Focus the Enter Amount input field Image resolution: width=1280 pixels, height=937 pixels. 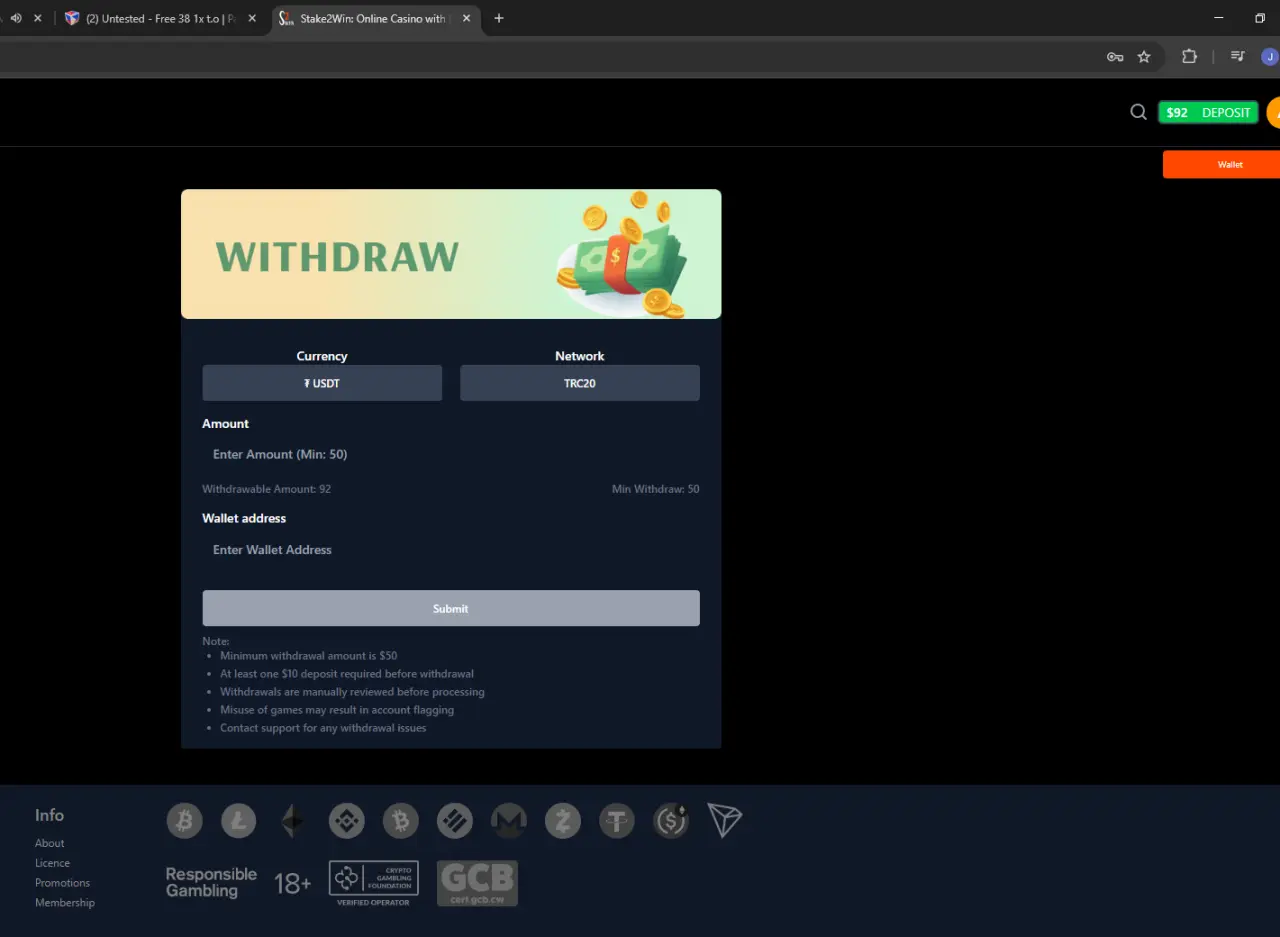(451, 454)
